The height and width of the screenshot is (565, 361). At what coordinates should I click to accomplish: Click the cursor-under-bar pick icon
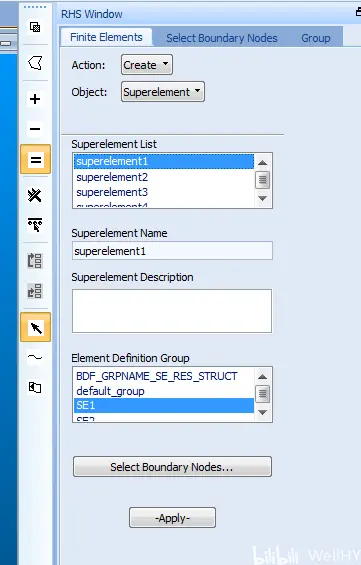pyautogui.click(x=35, y=225)
